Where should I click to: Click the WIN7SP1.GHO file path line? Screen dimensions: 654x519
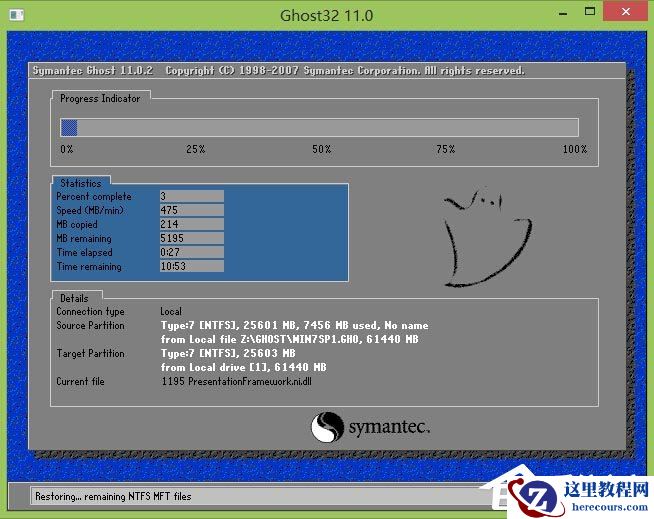(x=289, y=339)
